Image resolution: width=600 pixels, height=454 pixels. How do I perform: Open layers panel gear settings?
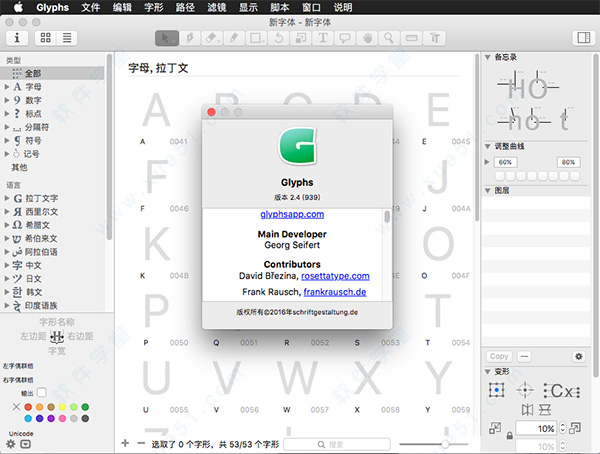point(579,356)
